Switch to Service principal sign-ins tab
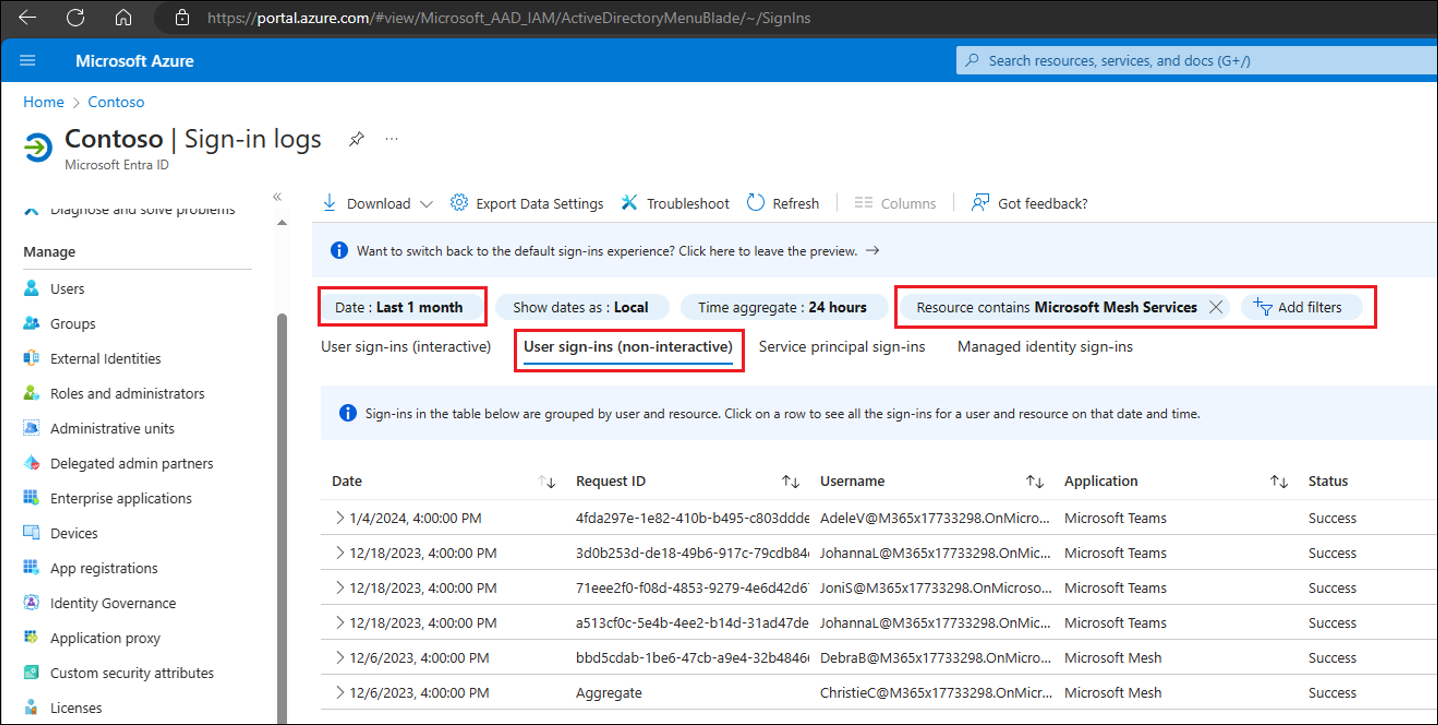The width and height of the screenshot is (1438, 725). click(x=843, y=346)
